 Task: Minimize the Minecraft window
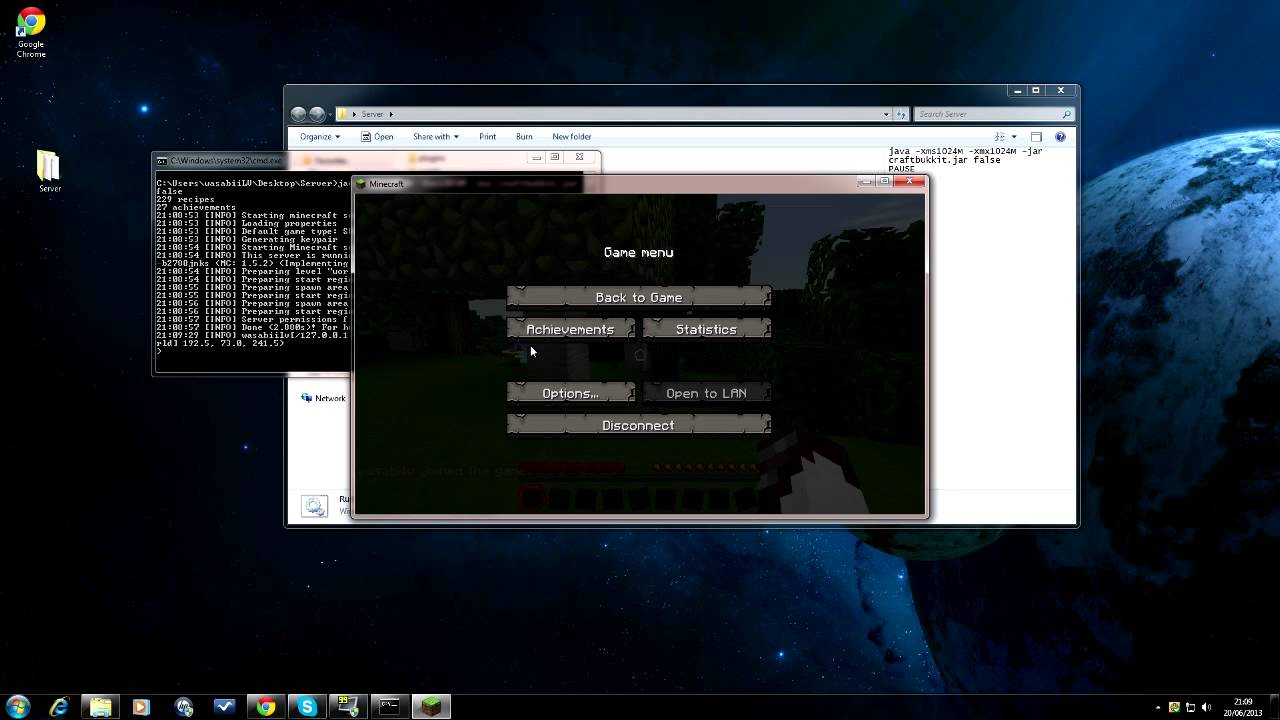coord(865,181)
